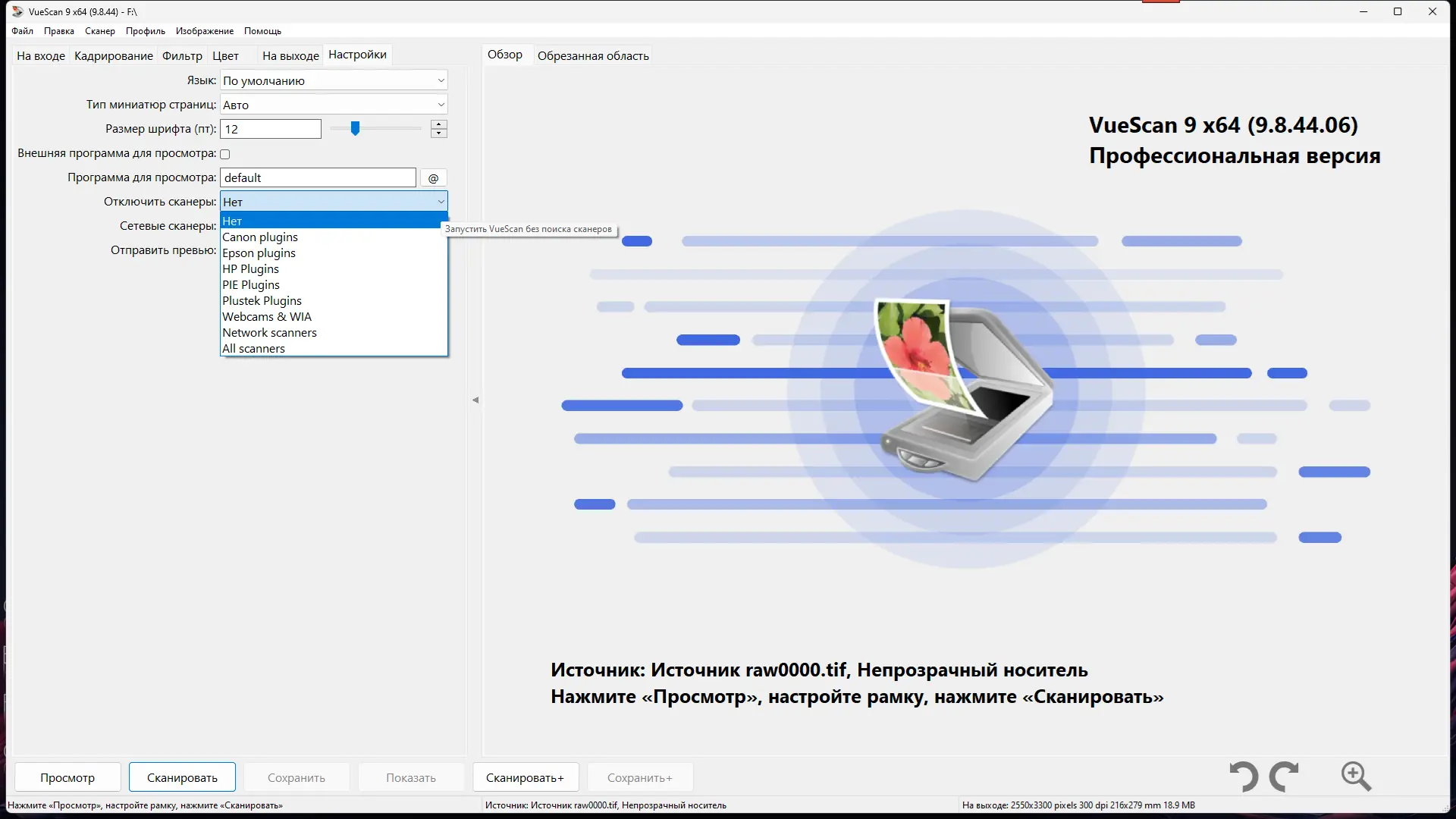Select All scanners in the open list
The height and width of the screenshot is (819, 1456).
[x=253, y=348]
